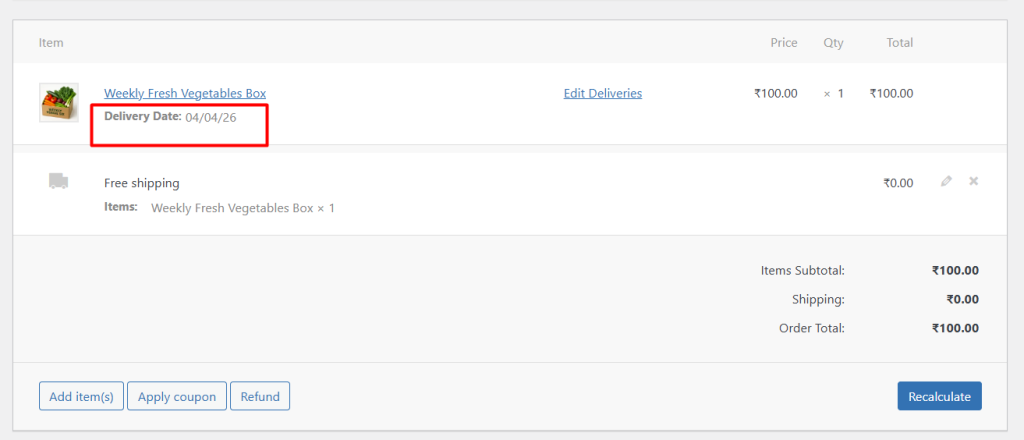
Task: Click the vegetables box product thumbnail
Action: pyautogui.click(x=58, y=103)
